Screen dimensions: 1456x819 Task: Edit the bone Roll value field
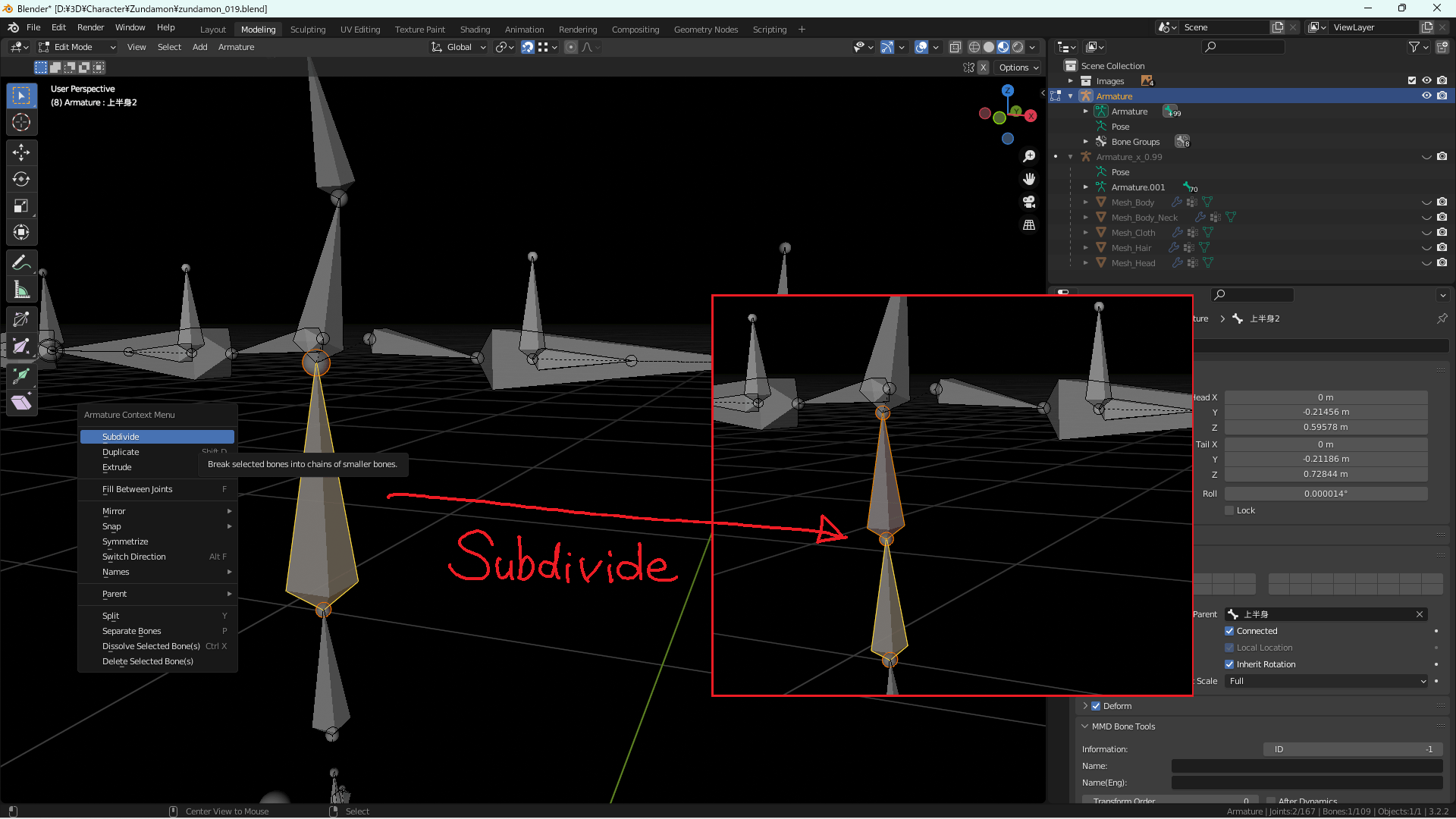tap(1326, 493)
